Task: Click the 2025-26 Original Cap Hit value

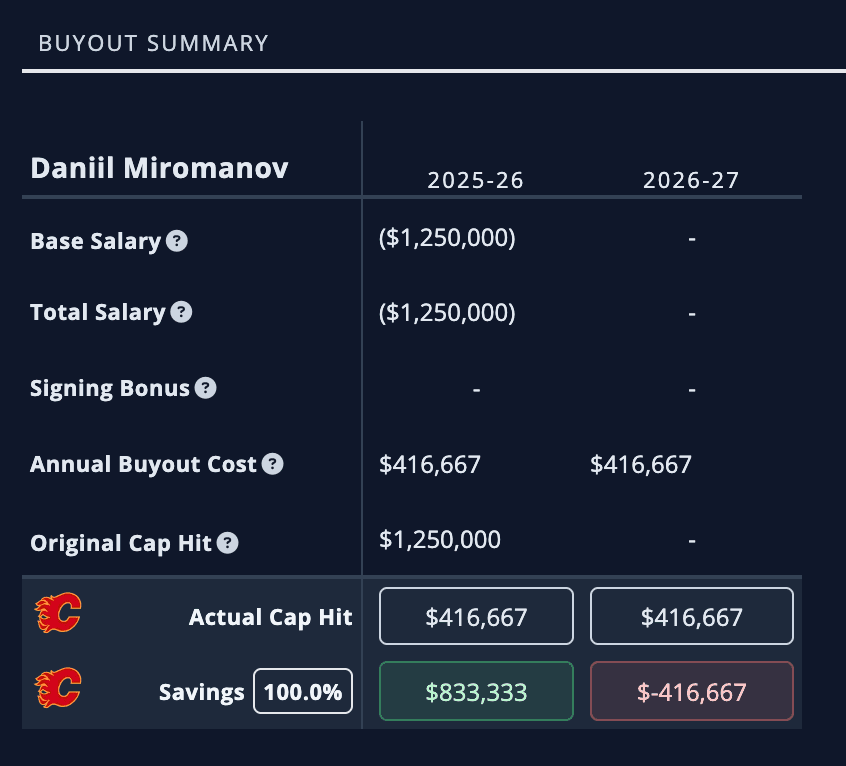Action: point(440,540)
